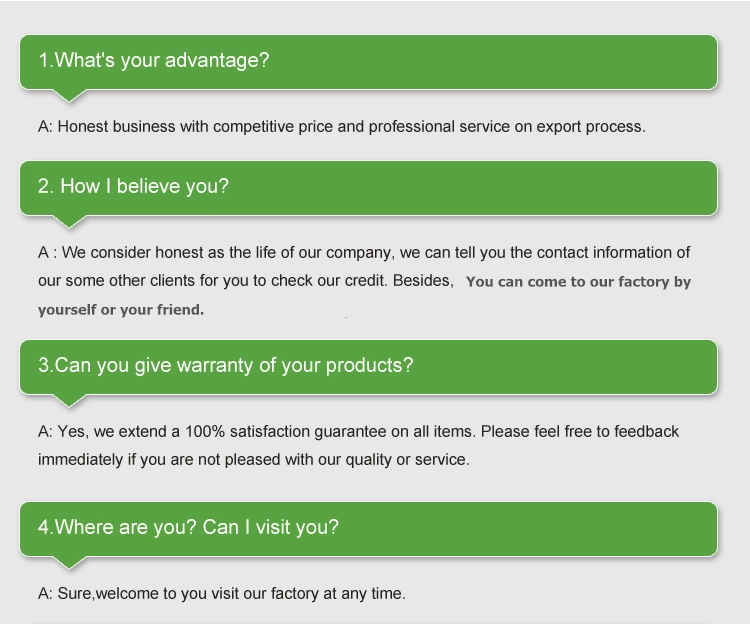Click the "100% satisfaction guarantee" answer line
Viewport: 750px width, 624px height.
click(x=358, y=432)
